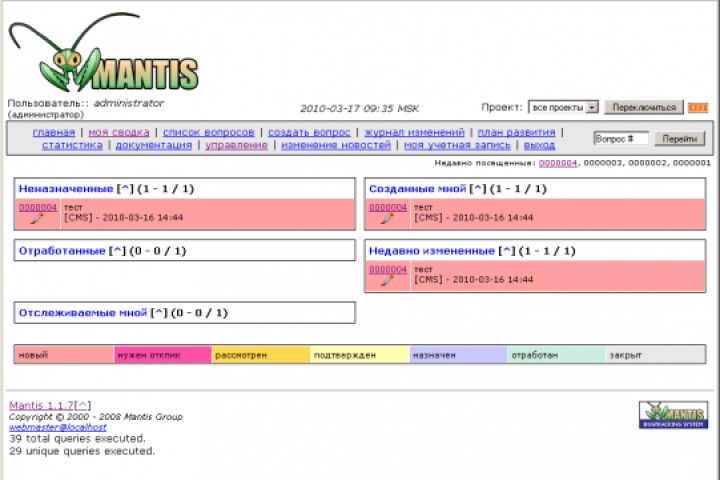Open the Отслеживаемые мной heading link
Image resolution: width=720 pixels, height=480 pixels.
click(x=83, y=313)
